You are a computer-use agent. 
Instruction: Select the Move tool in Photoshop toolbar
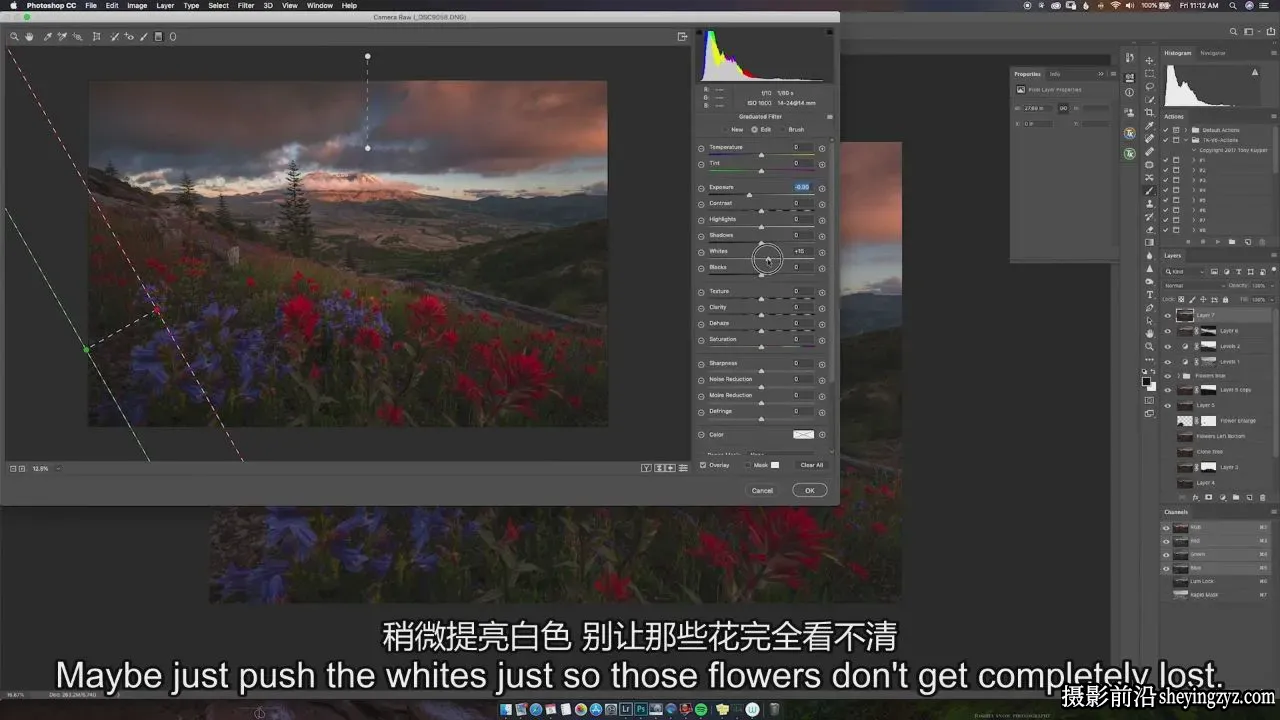1149,60
